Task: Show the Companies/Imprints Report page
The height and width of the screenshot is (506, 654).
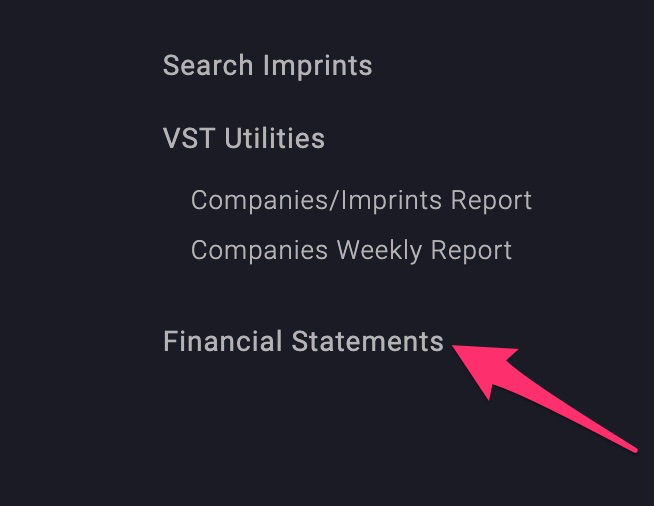Action: click(x=361, y=200)
